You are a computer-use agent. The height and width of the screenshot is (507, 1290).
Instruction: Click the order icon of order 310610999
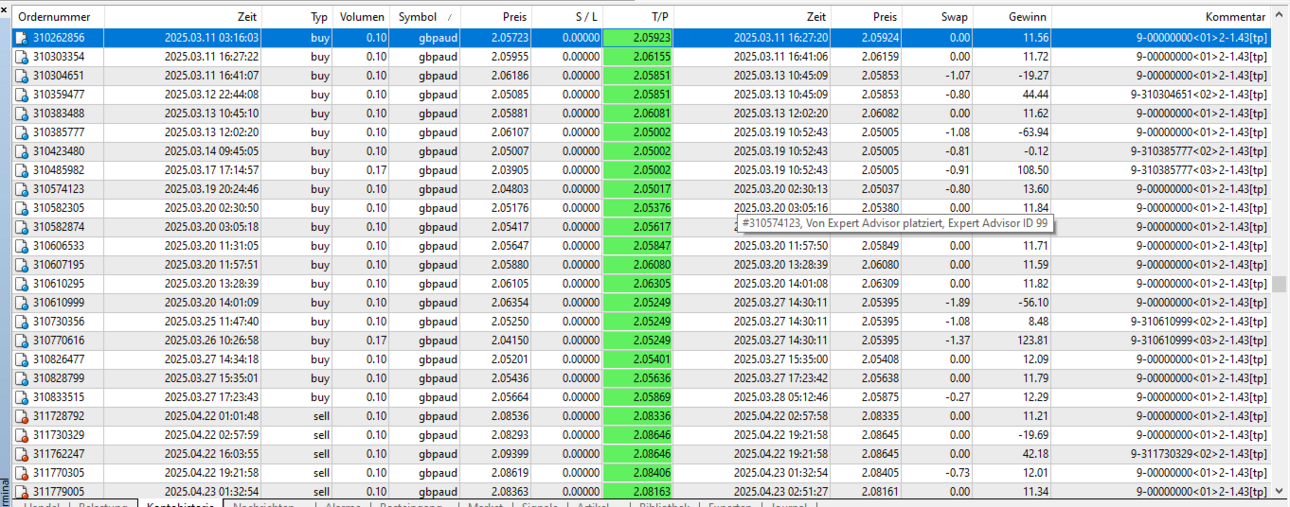(21, 303)
